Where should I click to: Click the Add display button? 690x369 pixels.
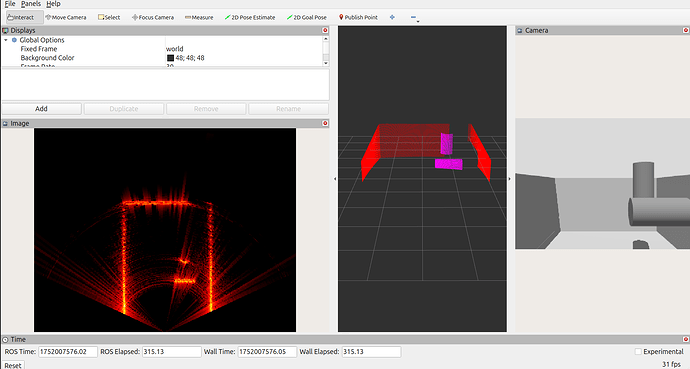point(41,109)
